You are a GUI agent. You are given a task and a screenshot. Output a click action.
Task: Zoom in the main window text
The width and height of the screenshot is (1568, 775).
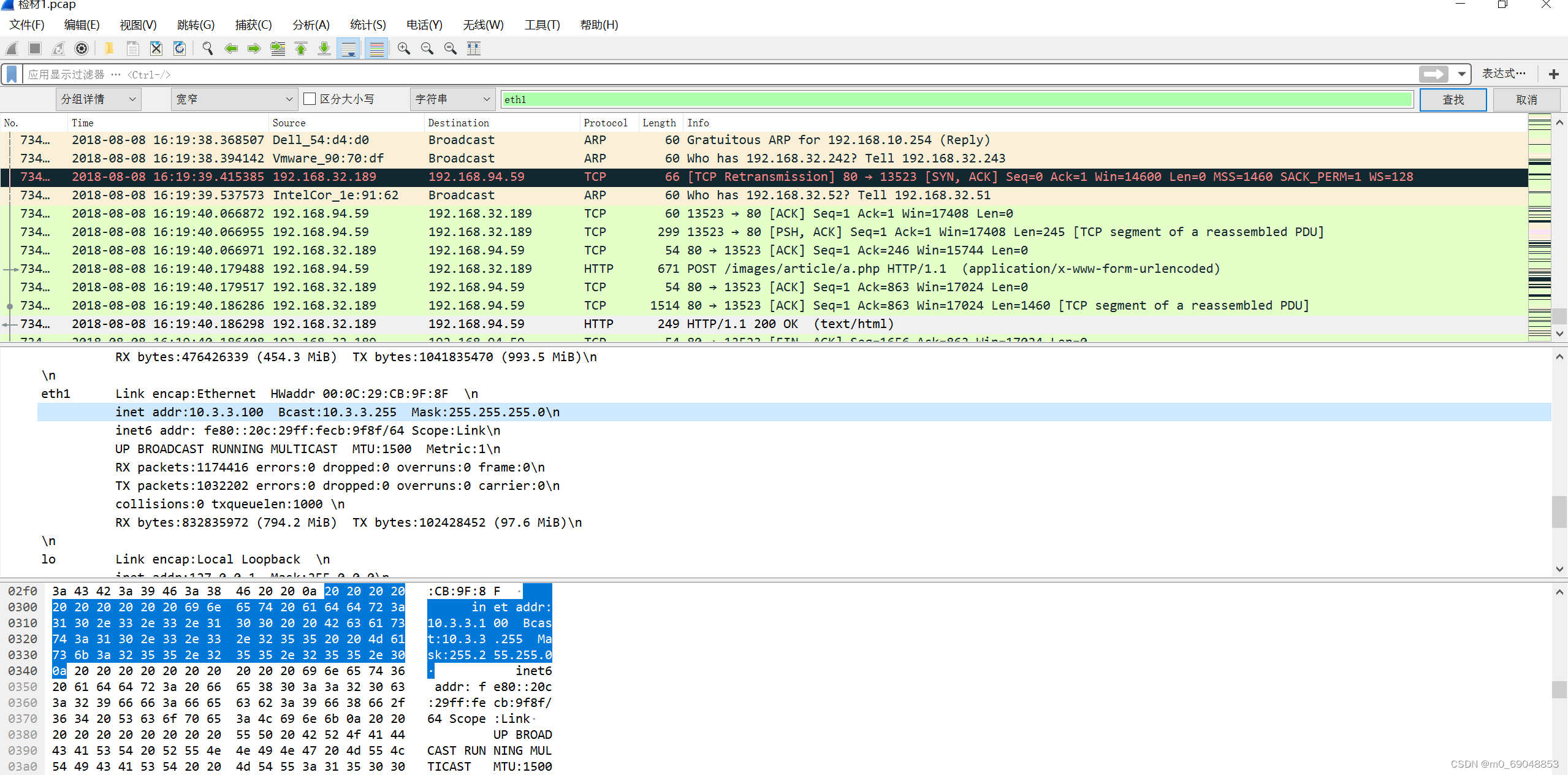[403, 48]
